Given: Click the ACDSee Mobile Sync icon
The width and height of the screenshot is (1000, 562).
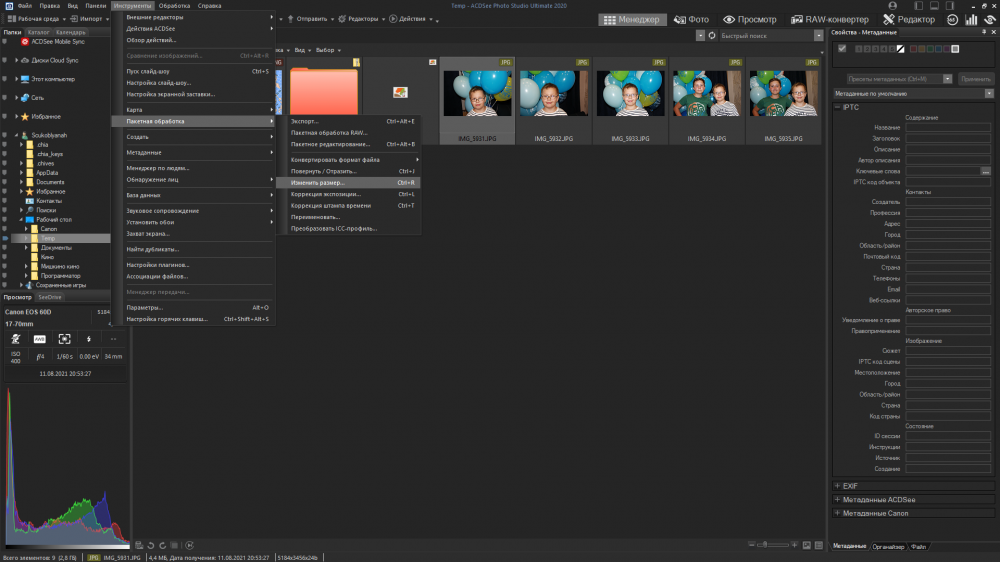Looking at the screenshot, I should (25, 41).
